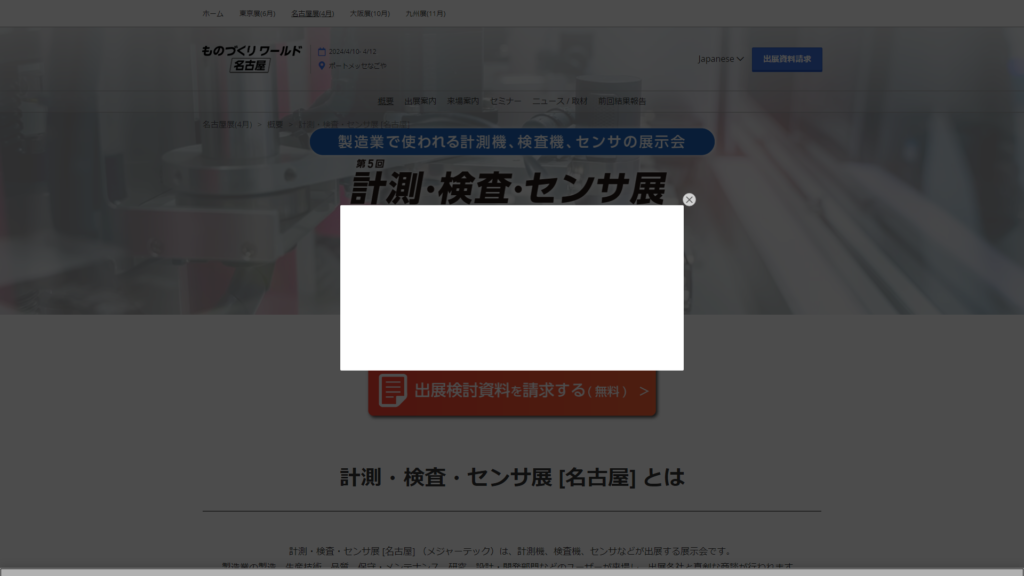This screenshot has width=1024, height=576.
Task: Click the 出展資料請求 blue button
Action: (x=787, y=59)
